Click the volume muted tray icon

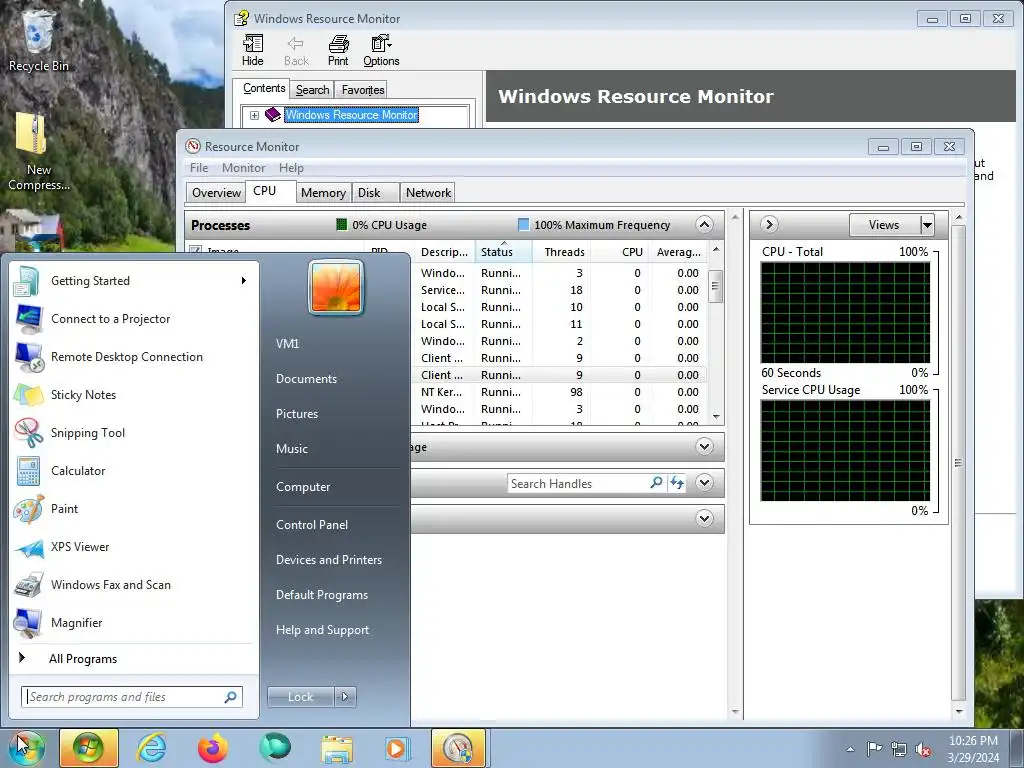(x=923, y=750)
